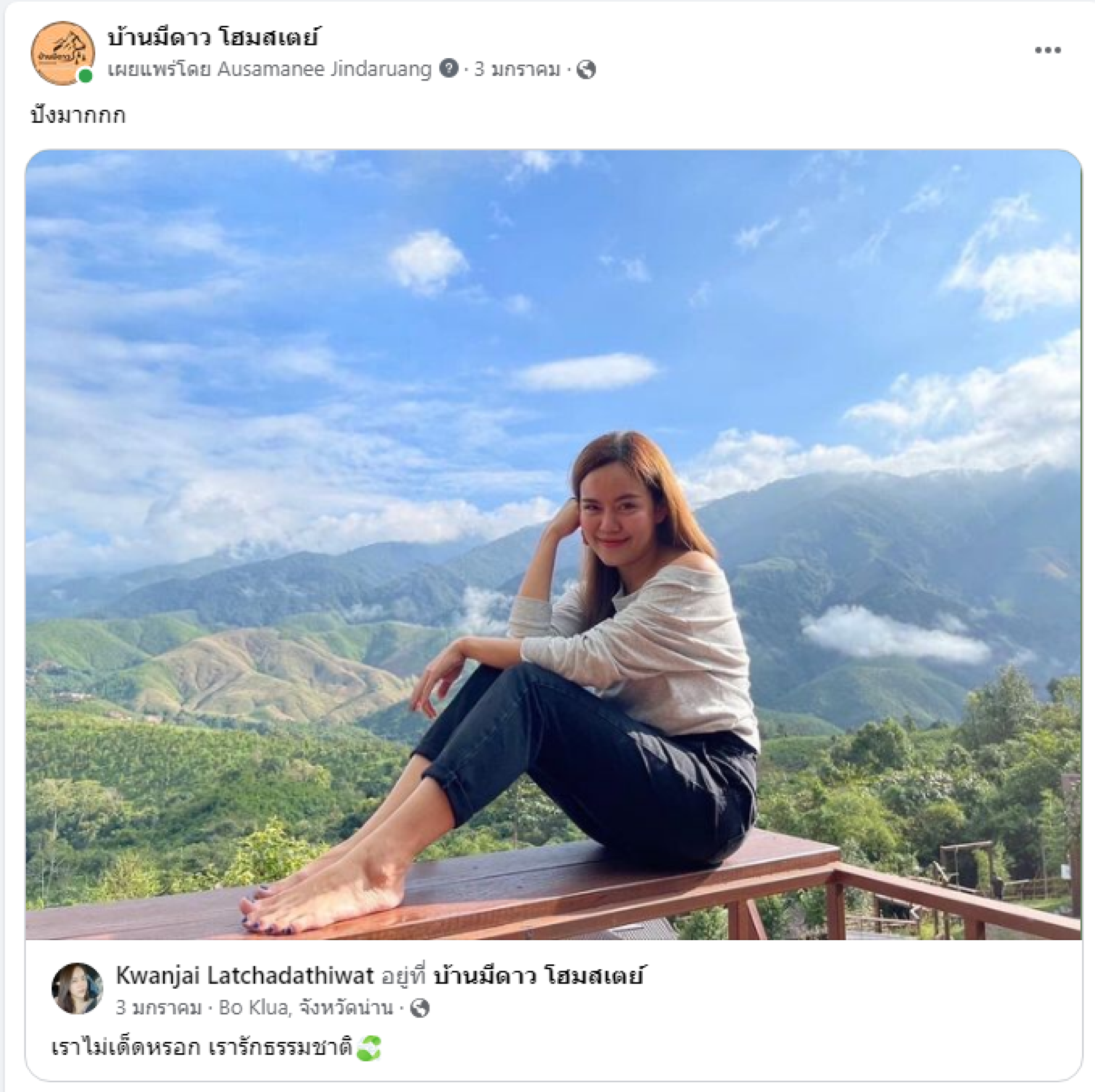Viewport: 1095px width, 1092px height.
Task: Open Kwanjai Latchadathiwat's profile picture
Action: [77, 988]
